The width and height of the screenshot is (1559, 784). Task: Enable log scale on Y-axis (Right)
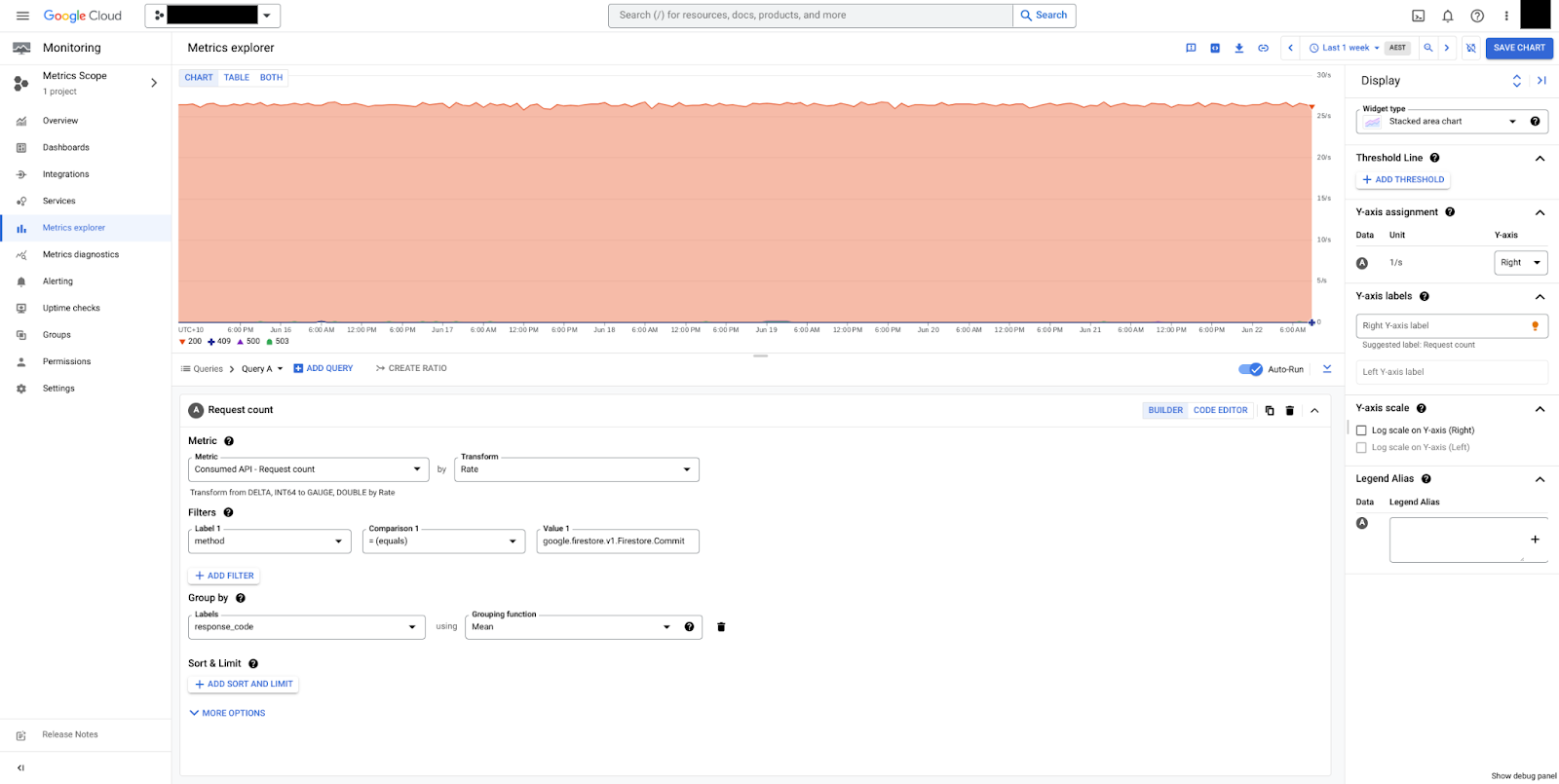[x=1361, y=430]
